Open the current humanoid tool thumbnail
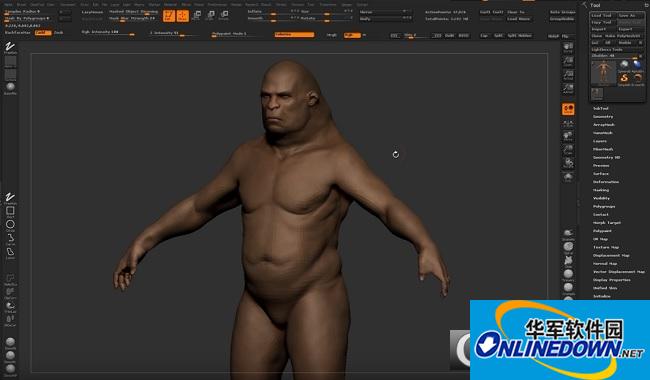 click(x=604, y=73)
